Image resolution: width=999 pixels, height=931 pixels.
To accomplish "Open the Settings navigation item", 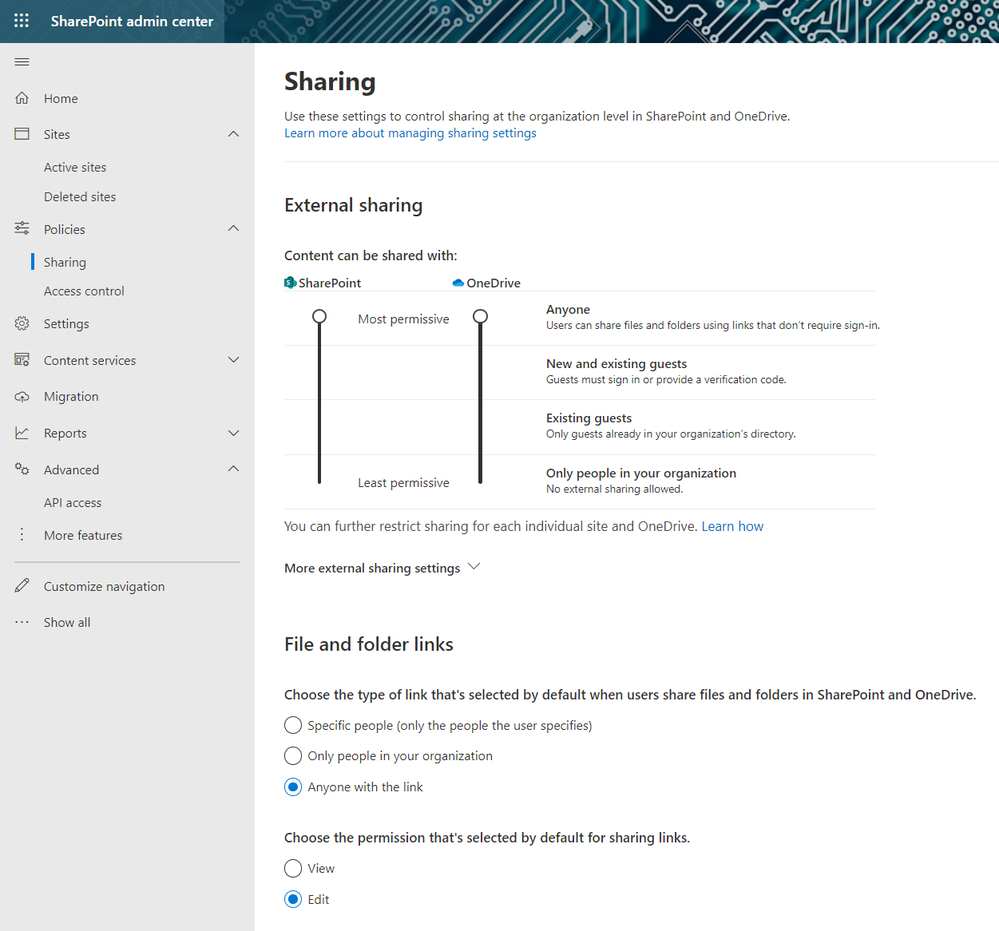I will tap(66, 324).
